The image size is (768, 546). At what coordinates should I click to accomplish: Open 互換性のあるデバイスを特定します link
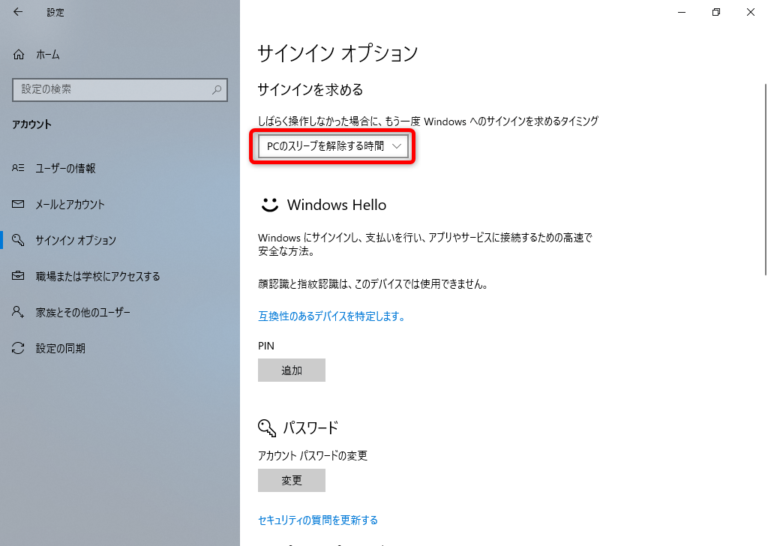pyautogui.click(x=331, y=316)
